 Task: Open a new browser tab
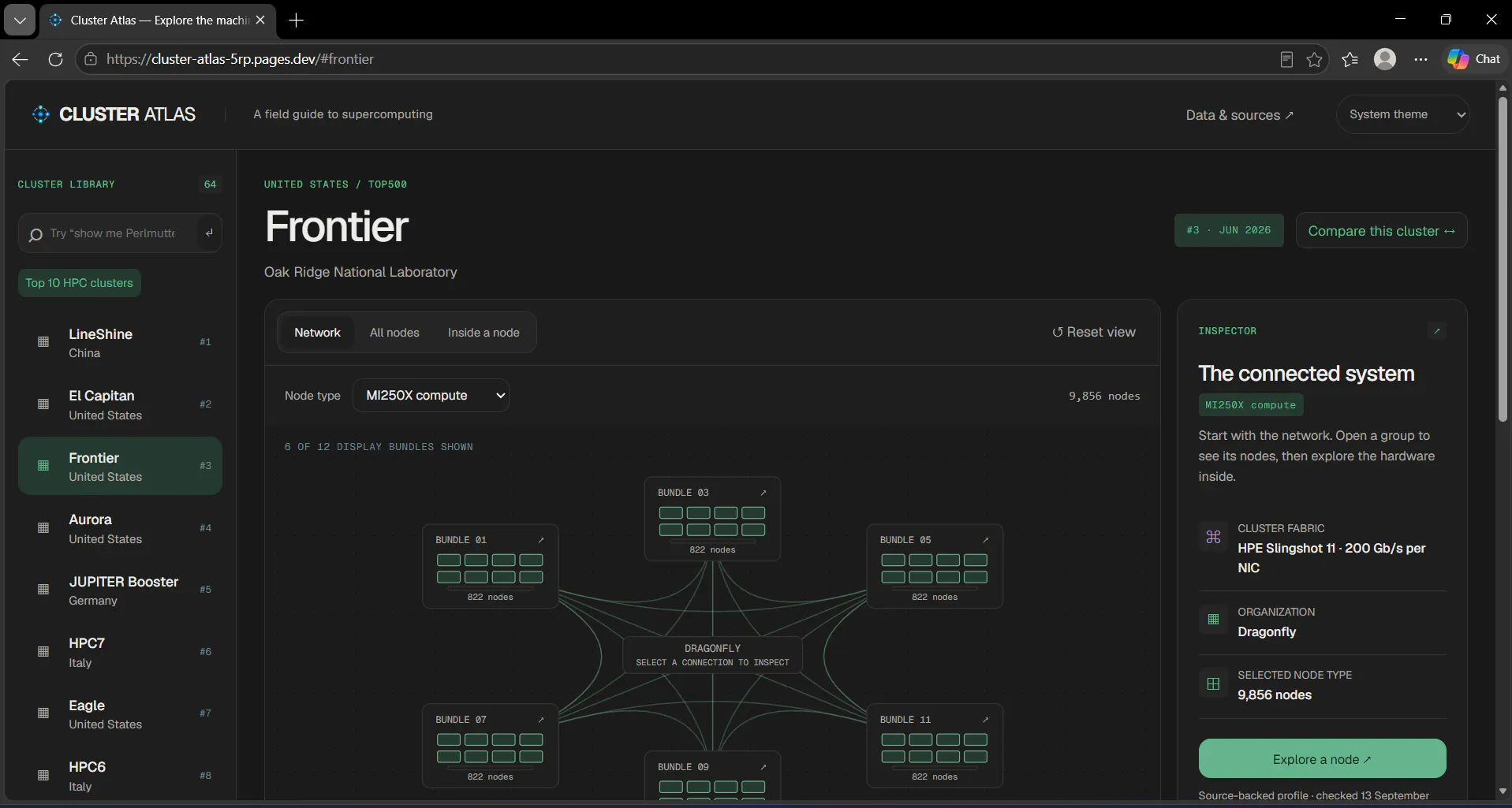point(296,20)
